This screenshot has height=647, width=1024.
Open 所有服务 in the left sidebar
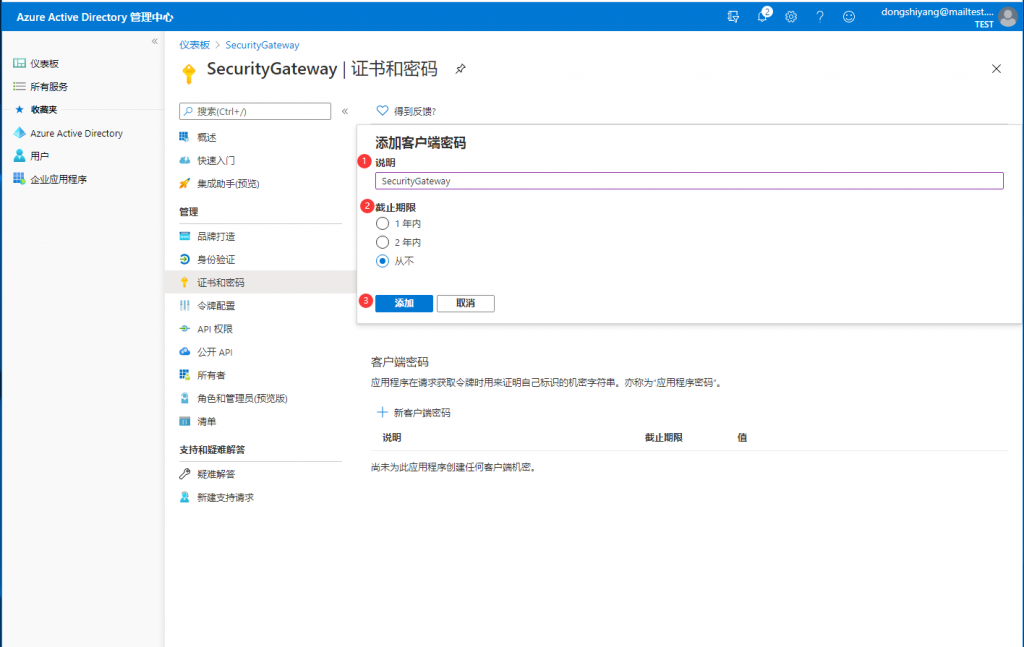pyautogui.click(x=48, y=86)
